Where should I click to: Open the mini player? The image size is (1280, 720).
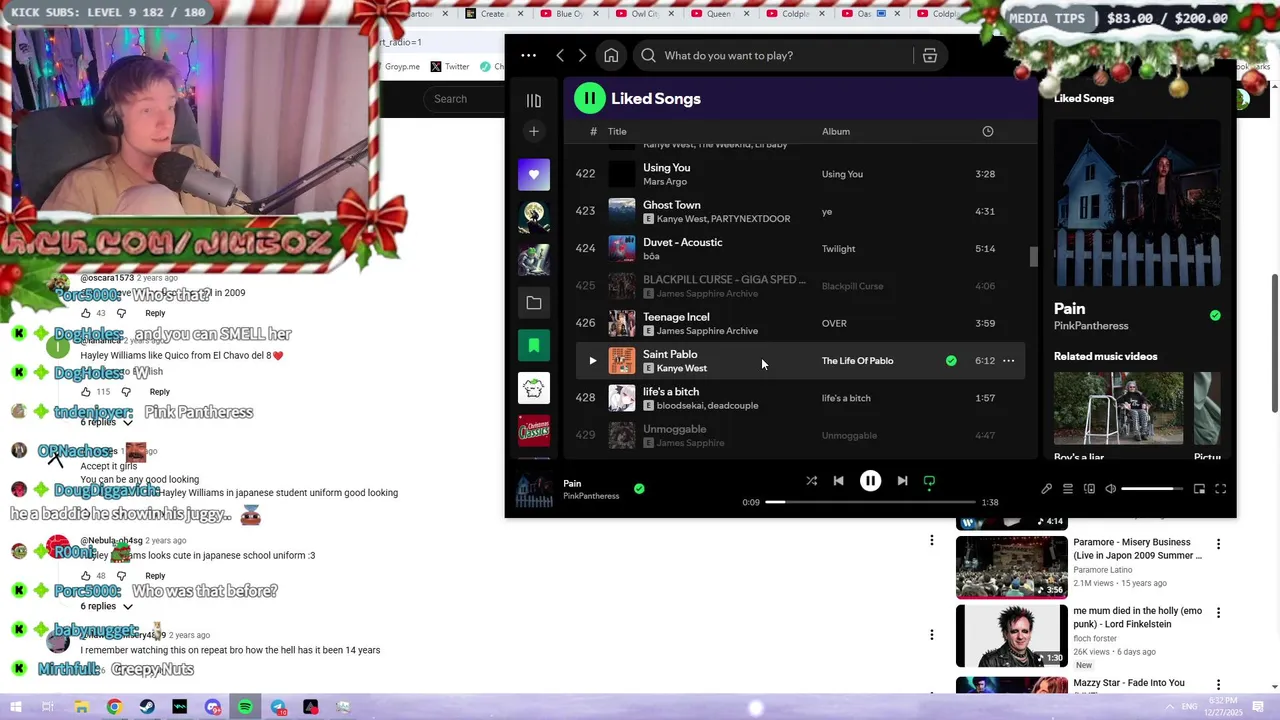coord(1199,489)
